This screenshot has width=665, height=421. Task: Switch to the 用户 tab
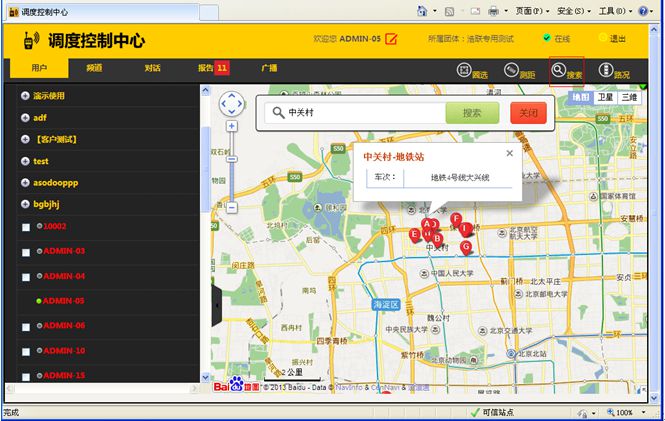tap(39, 68)
